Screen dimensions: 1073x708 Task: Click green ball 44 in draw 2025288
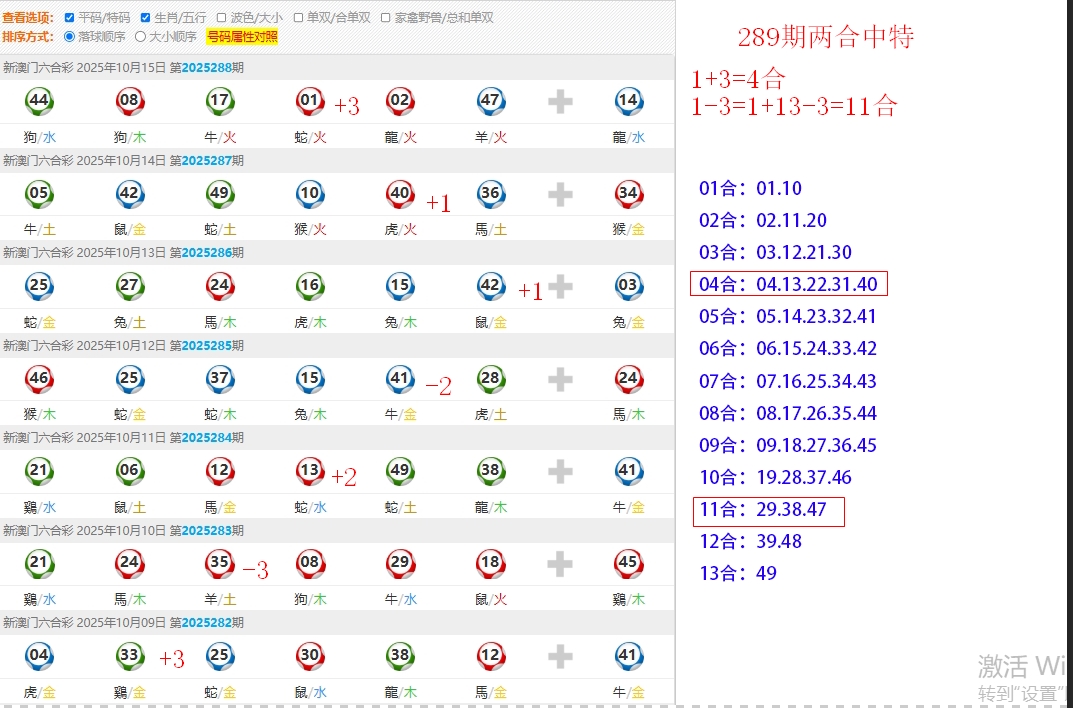point(39,101)
